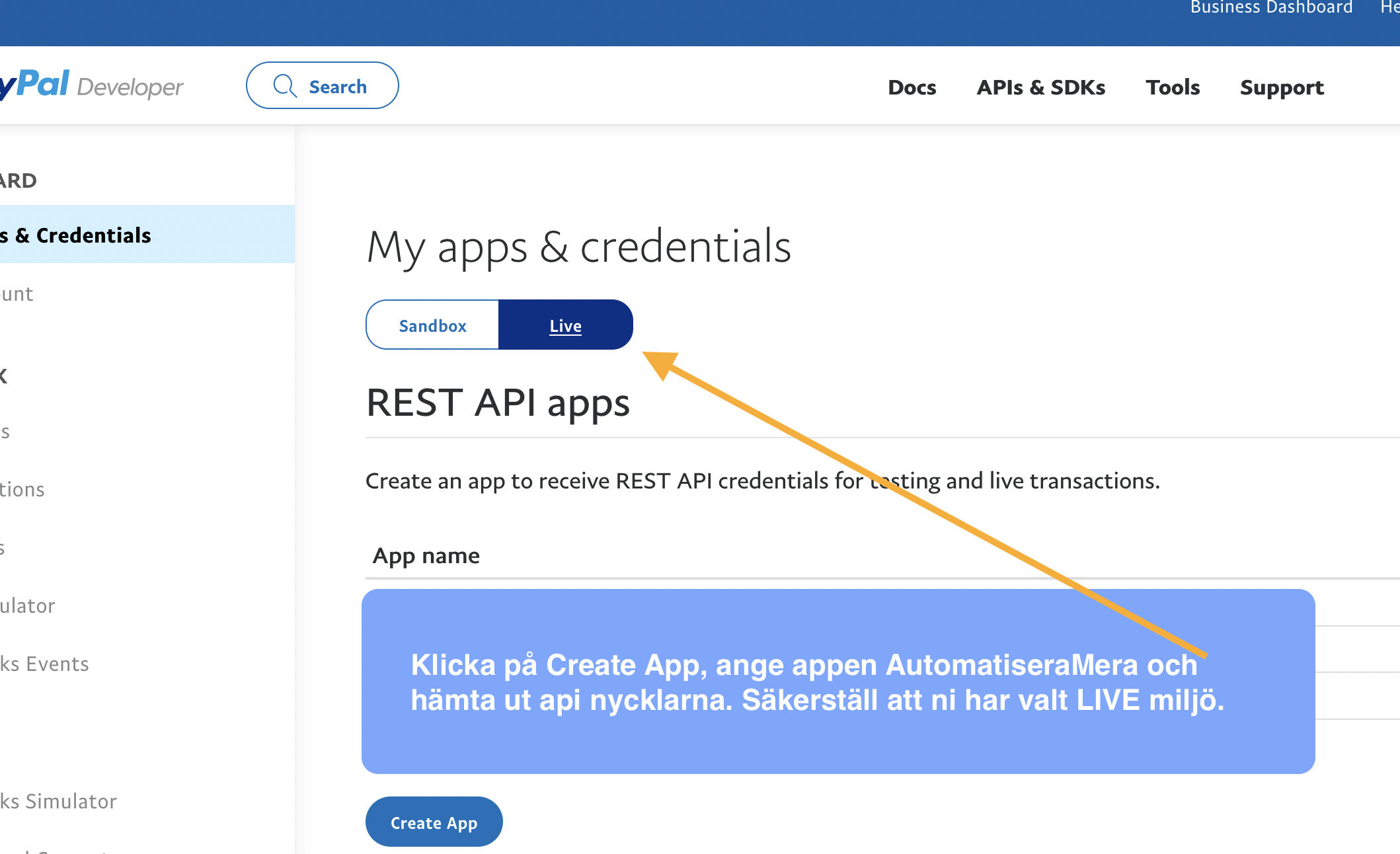Viewport: 1400px width, 854px height.
Task: Open the Tools menu
Action: pyautogui.click(x=1173, y=87)
